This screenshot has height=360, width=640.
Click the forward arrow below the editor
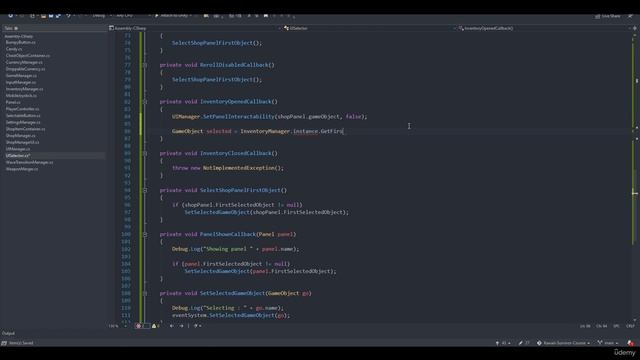(x=182, y=326)
